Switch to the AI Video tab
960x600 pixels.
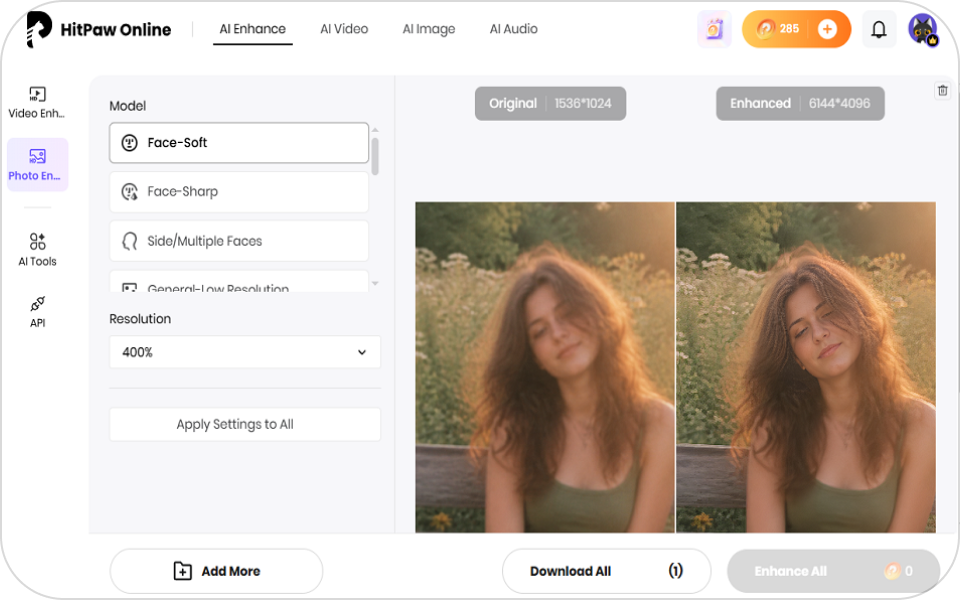pyautogui.click(x=344, y=29)
